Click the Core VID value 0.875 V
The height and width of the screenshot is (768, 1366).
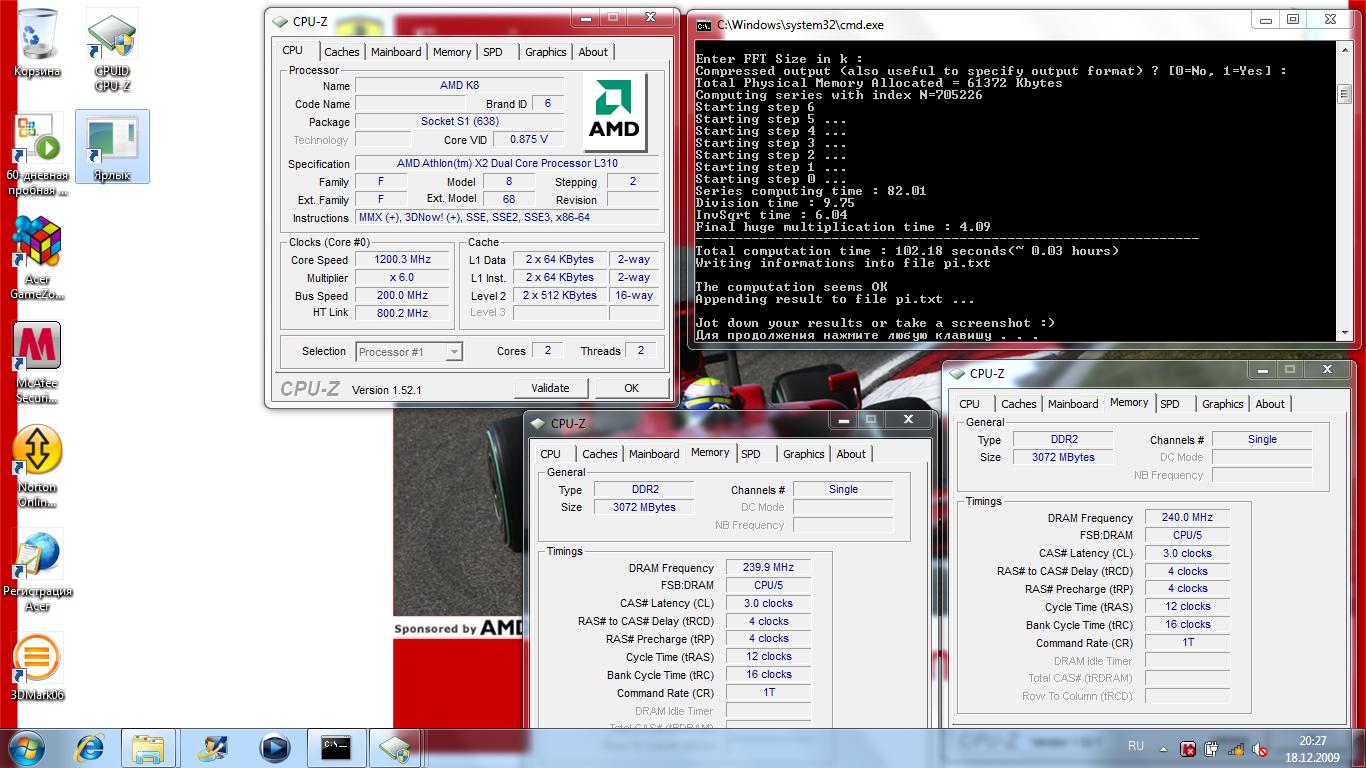pos(529,140)
